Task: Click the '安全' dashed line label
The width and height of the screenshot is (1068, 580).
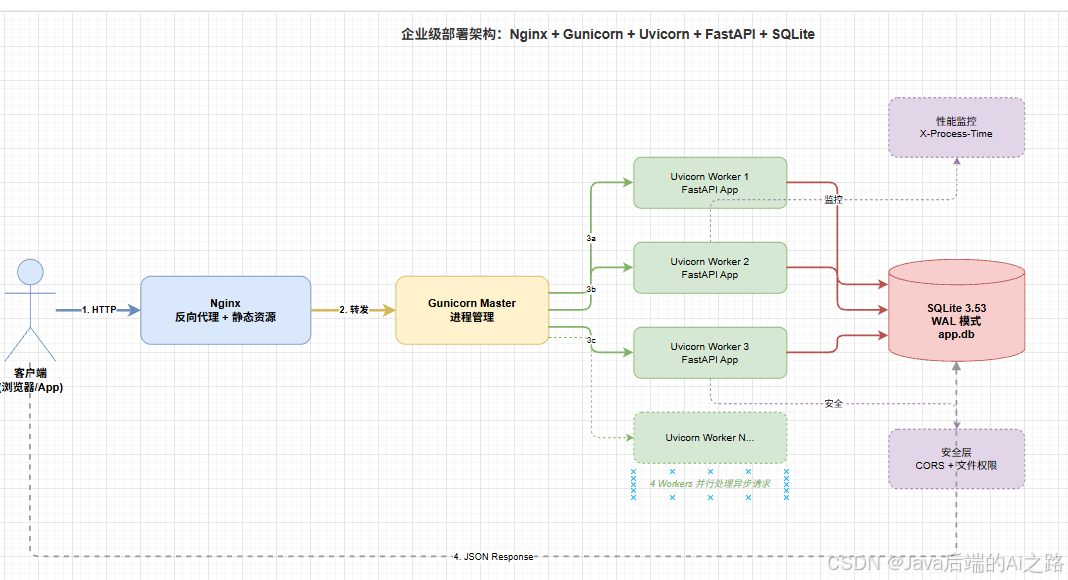Action: tap(834, 404)
